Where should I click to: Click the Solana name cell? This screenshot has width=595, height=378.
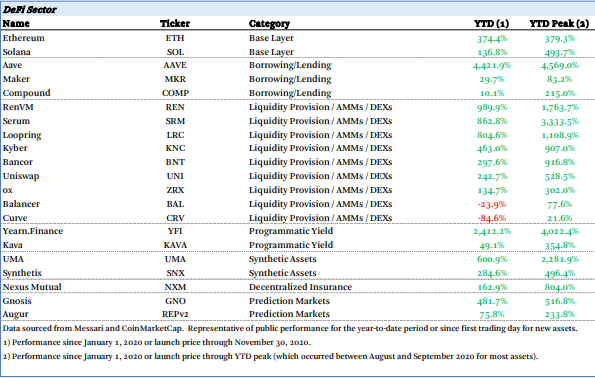point(16,52)
